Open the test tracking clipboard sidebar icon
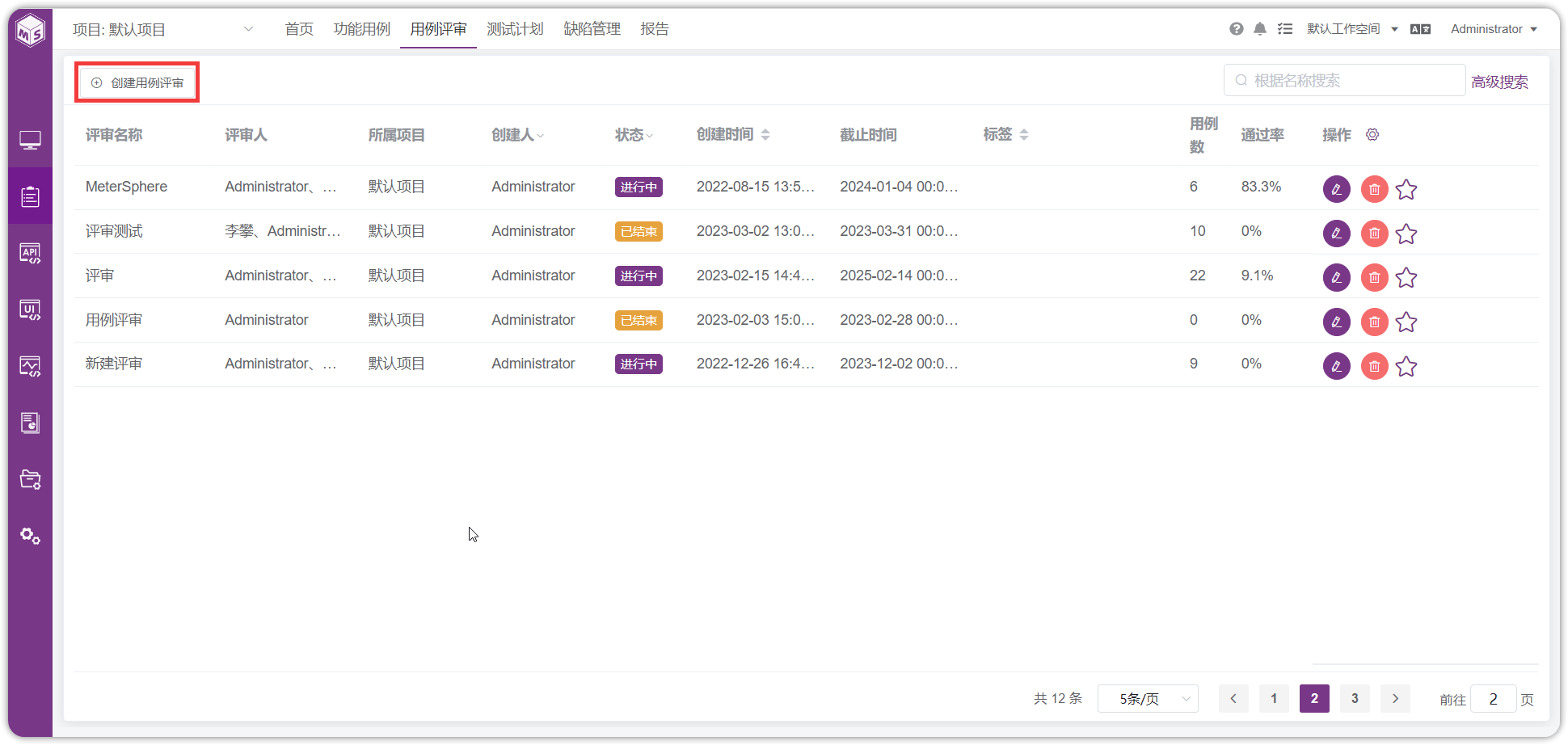 [30, 196]
